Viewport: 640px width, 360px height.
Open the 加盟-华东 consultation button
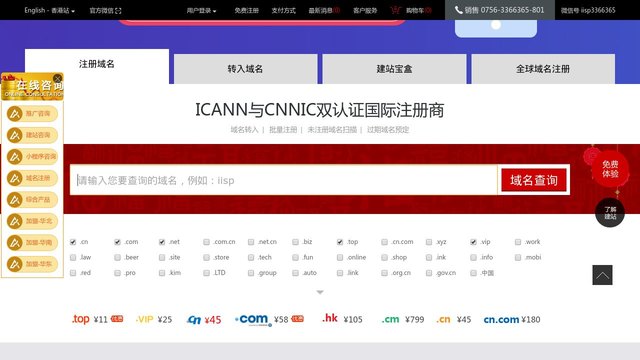tap(33, 264)
